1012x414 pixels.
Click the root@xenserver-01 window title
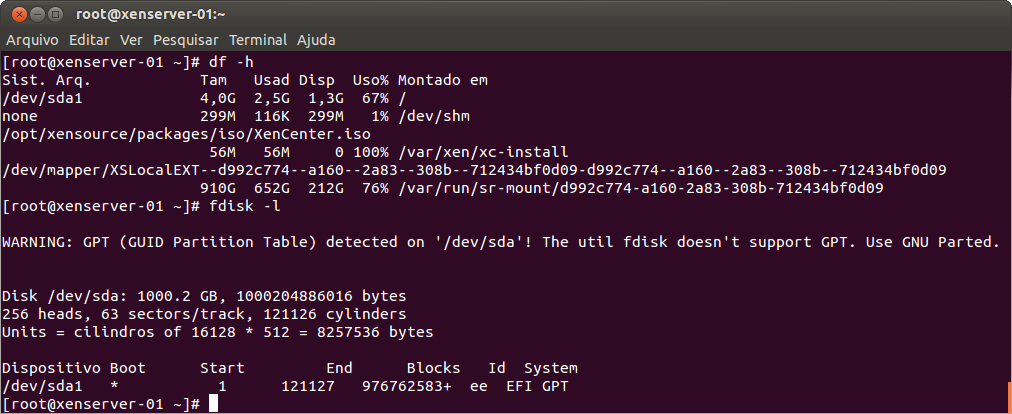pyautogui.click(x=150, y=14)
